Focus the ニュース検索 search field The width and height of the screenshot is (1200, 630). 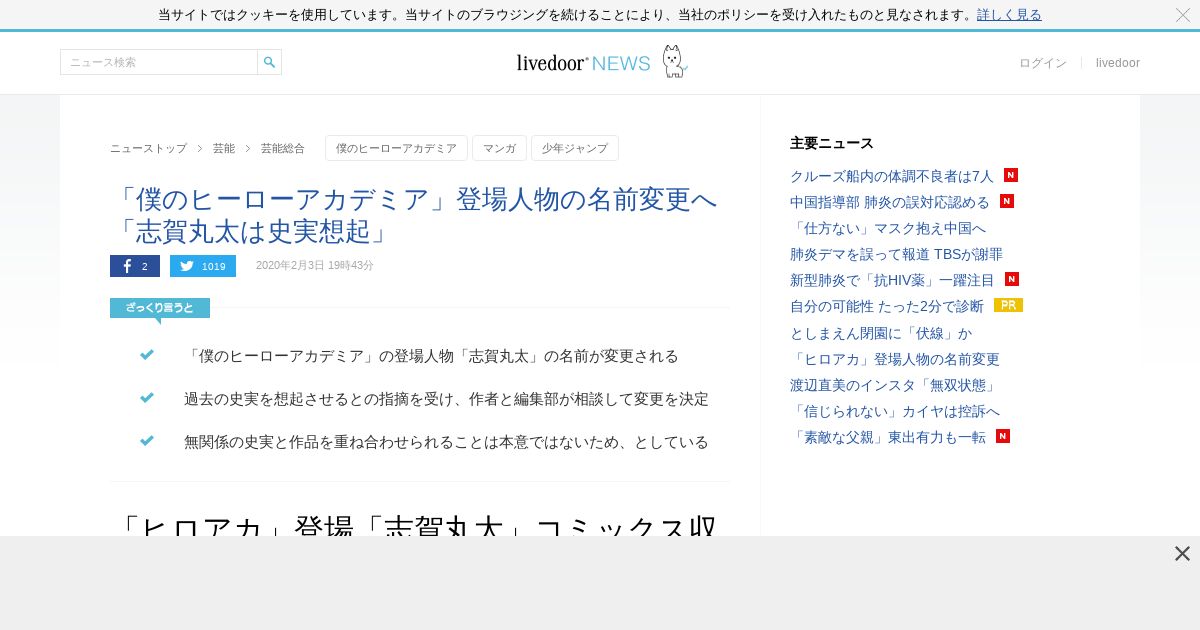coord(159,62)
